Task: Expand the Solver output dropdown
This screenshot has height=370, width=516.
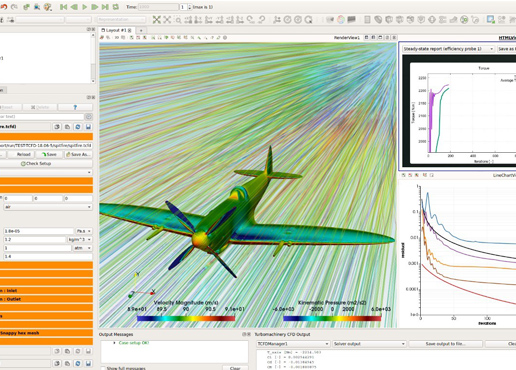Action: point(369,344)
